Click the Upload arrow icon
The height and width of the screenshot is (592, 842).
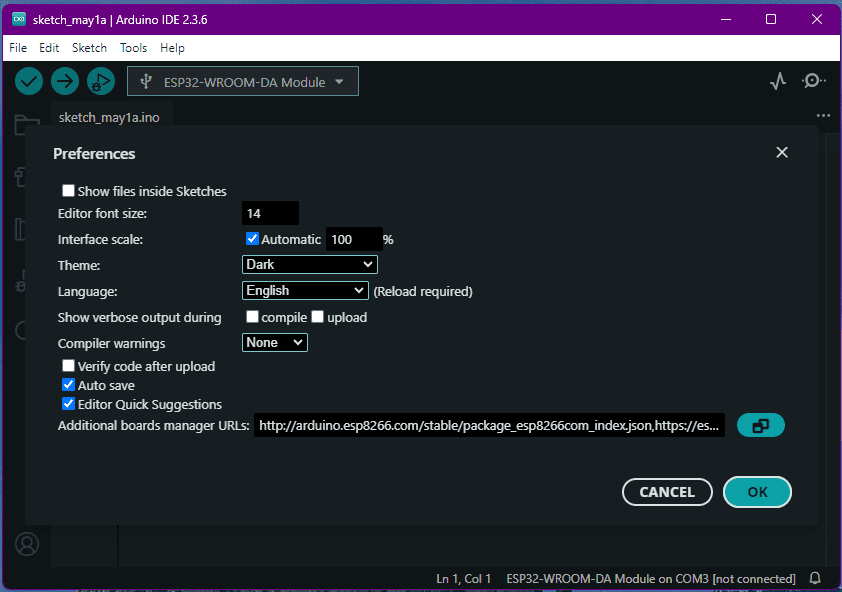pyautogui.click(x=65, y=82)
